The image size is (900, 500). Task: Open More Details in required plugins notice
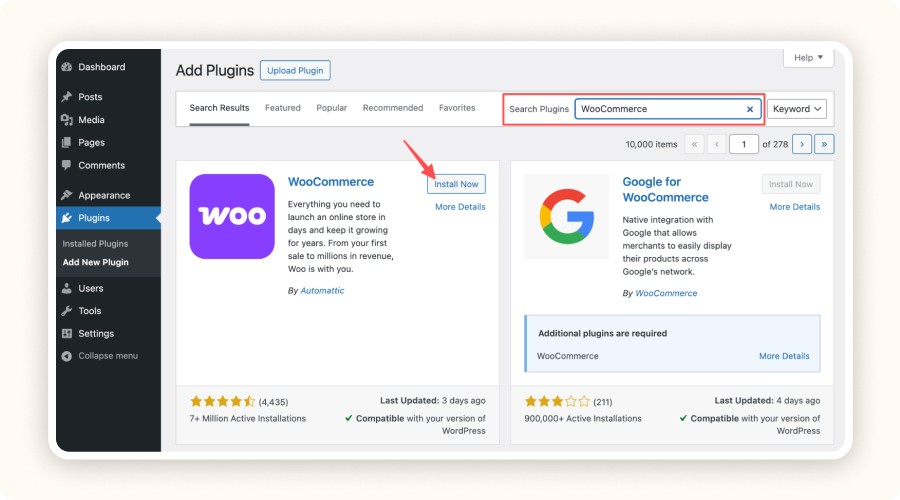point(784,356)
